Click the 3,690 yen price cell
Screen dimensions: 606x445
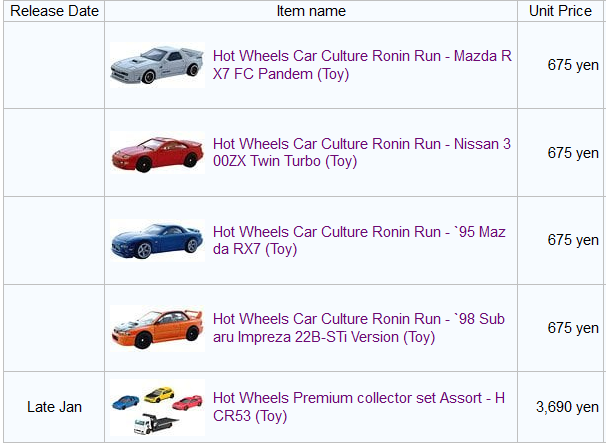click(567, 407)
